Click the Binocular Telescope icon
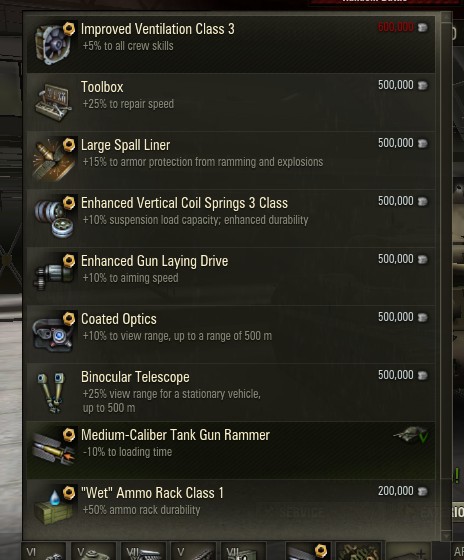464x560 pixels. [52, 392]
